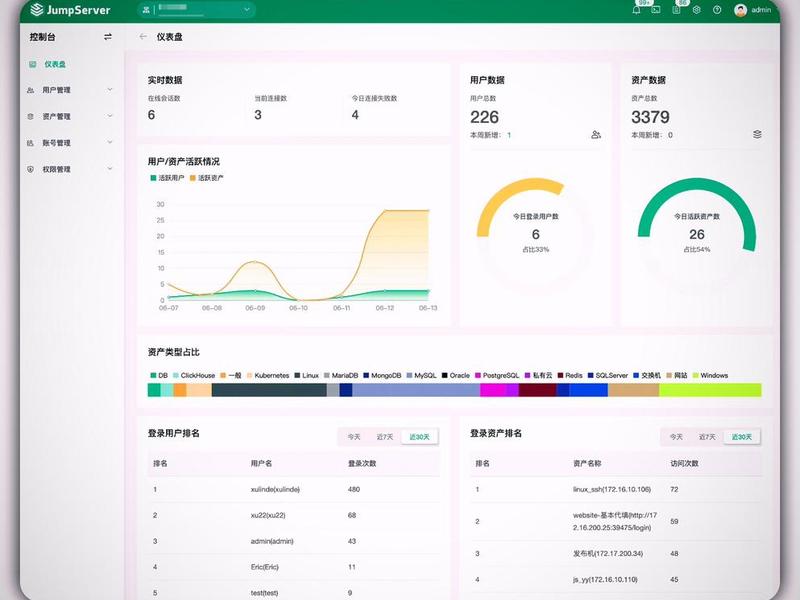Image resolution: width=800 pixels, height=600 pixels.
Task: Click the lime Windows segment in bar
Action: click(x=710, y=390)
